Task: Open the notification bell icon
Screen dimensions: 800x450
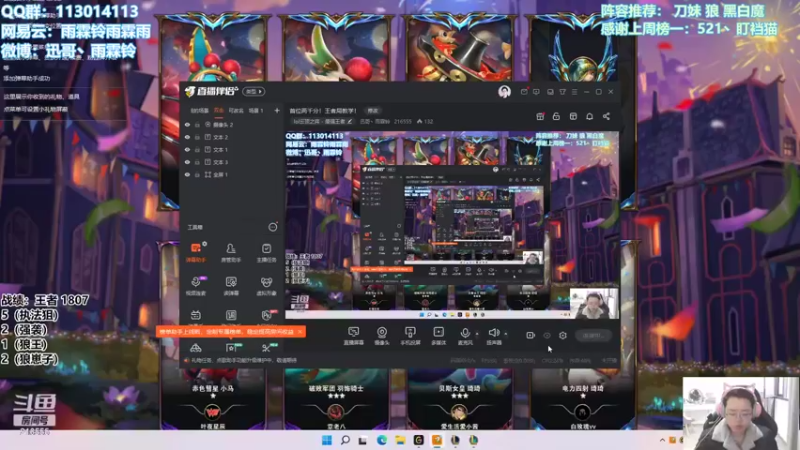Action: pyautogui.click(x=589, y=116)
